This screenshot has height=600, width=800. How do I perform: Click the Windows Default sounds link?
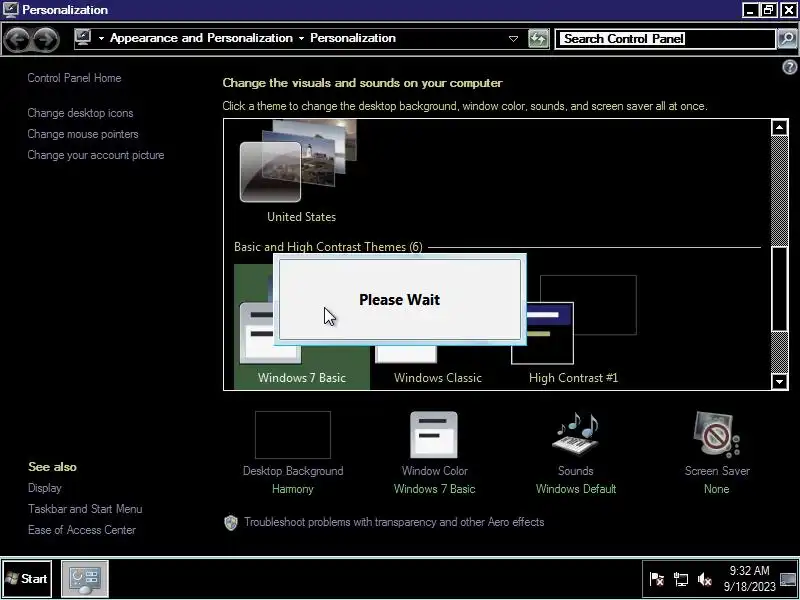pos(576,489)
